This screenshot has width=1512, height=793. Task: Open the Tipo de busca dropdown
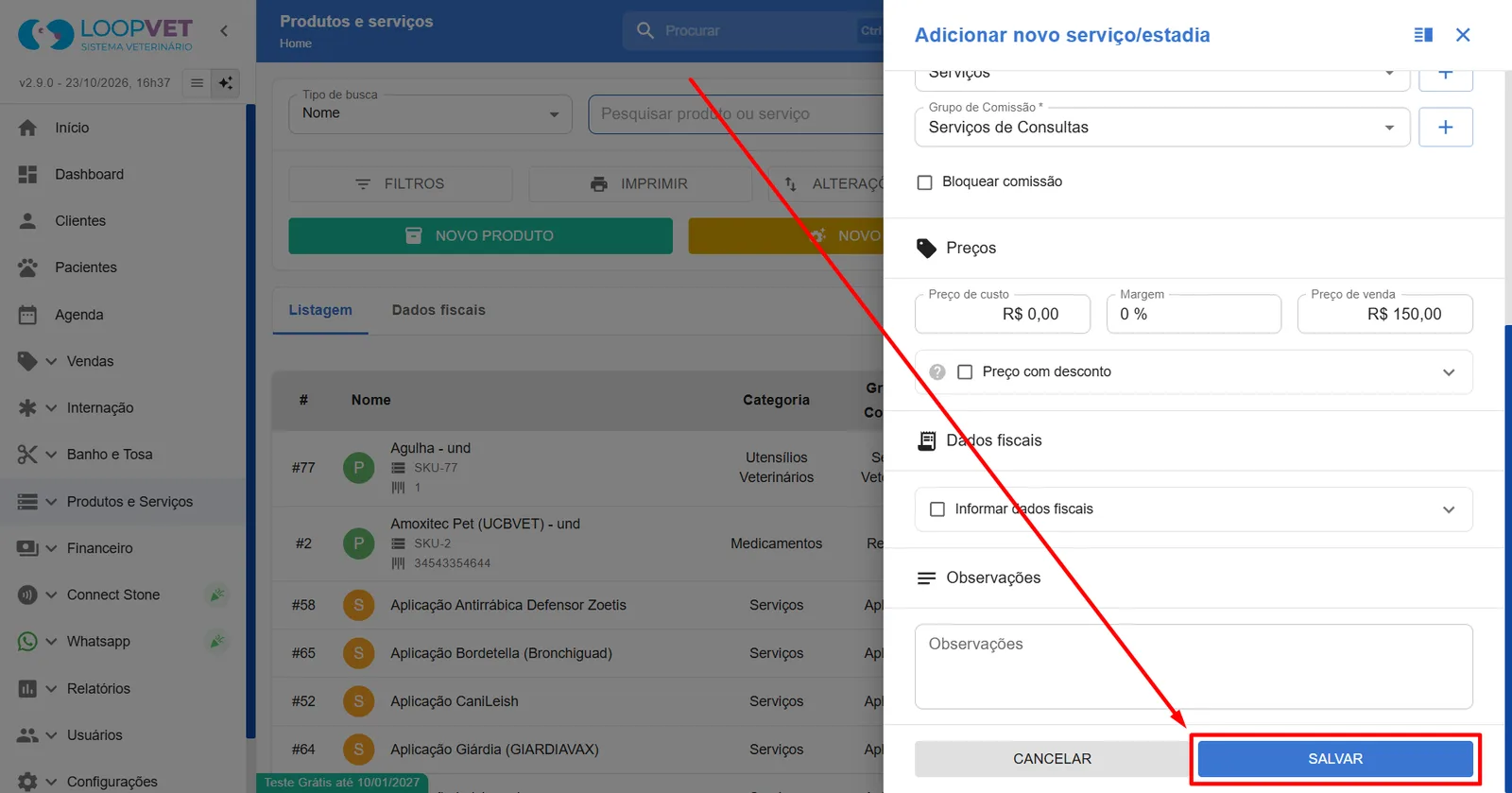(430, 113)
